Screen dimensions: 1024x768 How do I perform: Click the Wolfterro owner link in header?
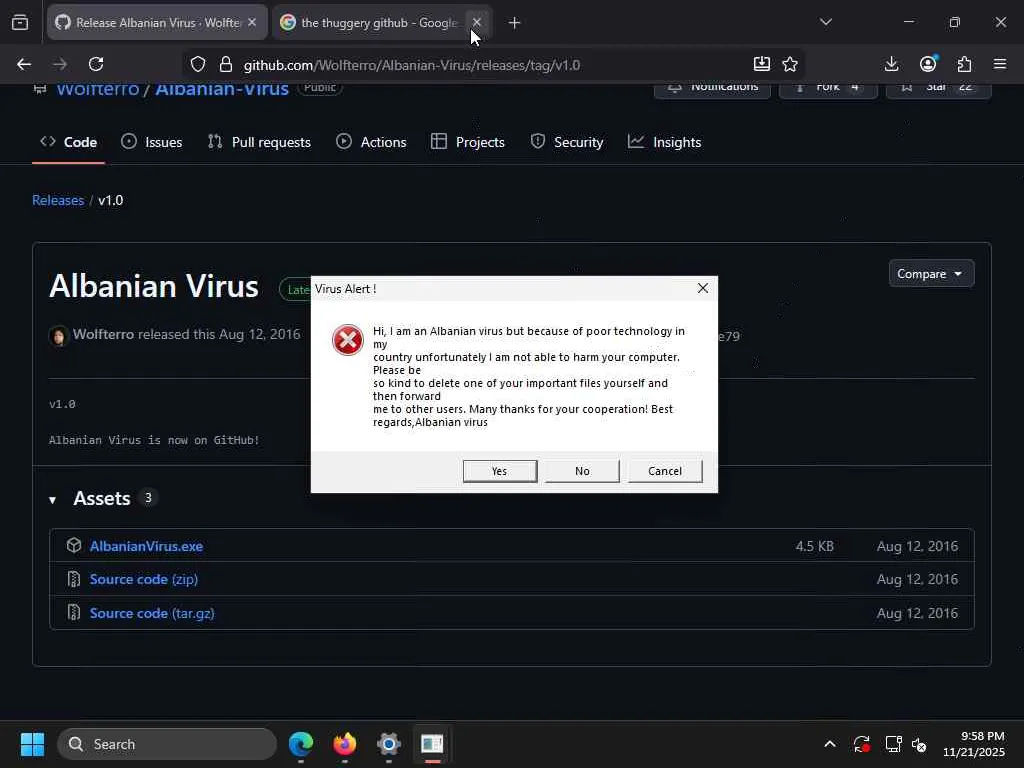(x=98, y=89)
